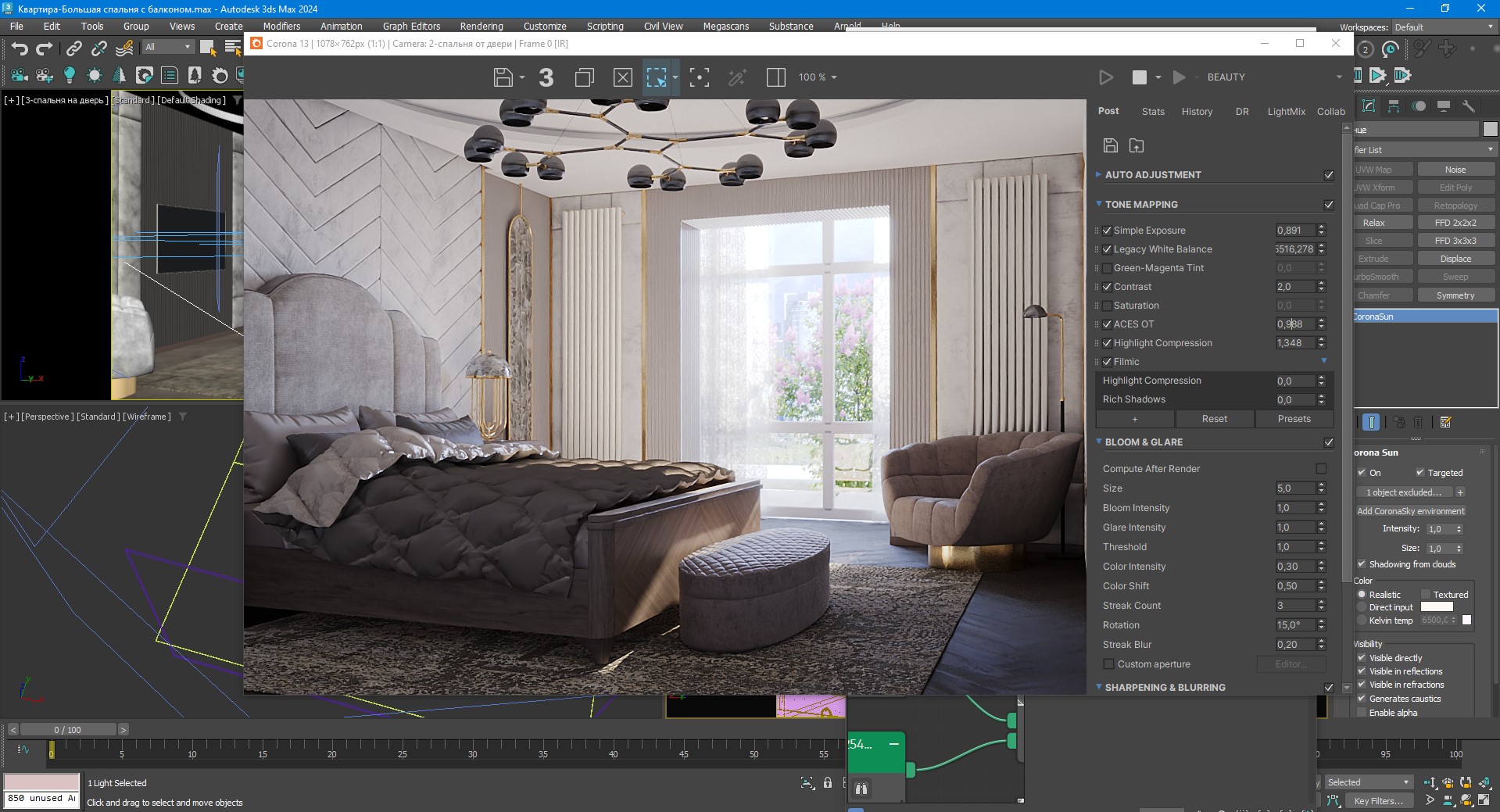
Task: Switch to the LightMix tab
Action: coord(1286,112)
